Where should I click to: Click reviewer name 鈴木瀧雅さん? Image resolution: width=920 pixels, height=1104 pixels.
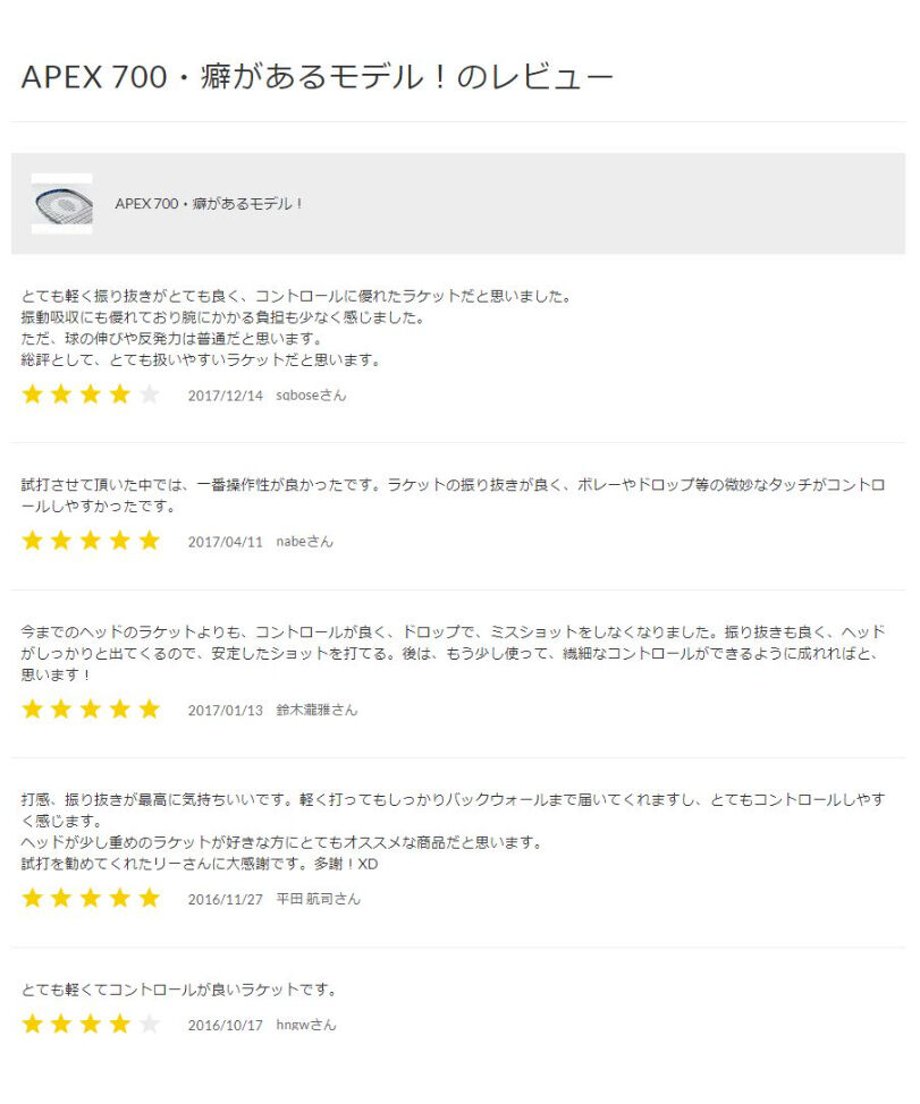point(317,710)
